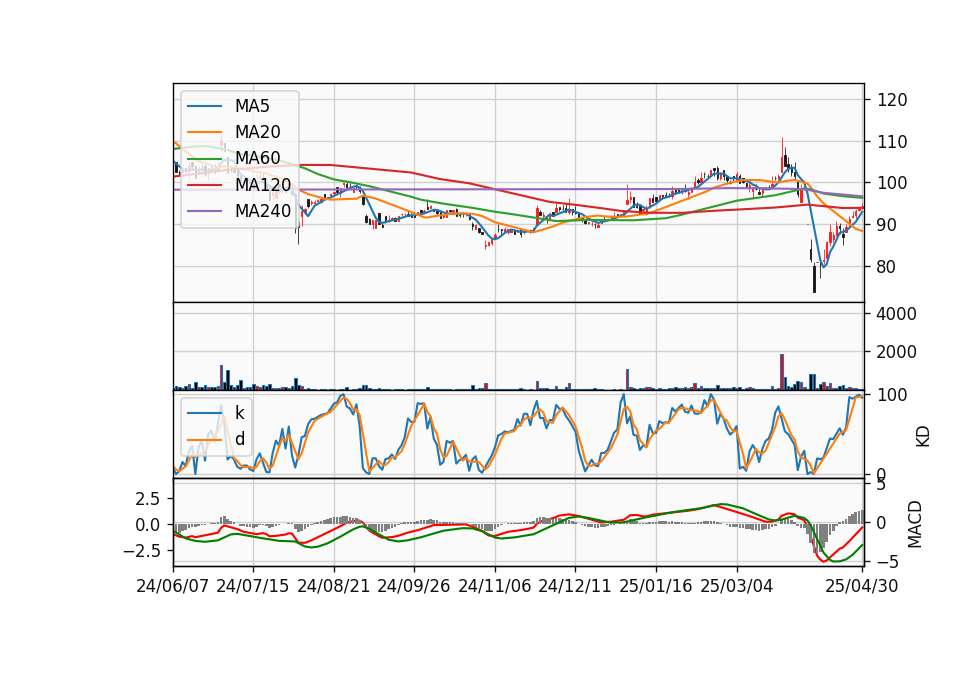Click the MA5 legend label
The height and width of the screenshot is (690, 960).
point(252,106)
